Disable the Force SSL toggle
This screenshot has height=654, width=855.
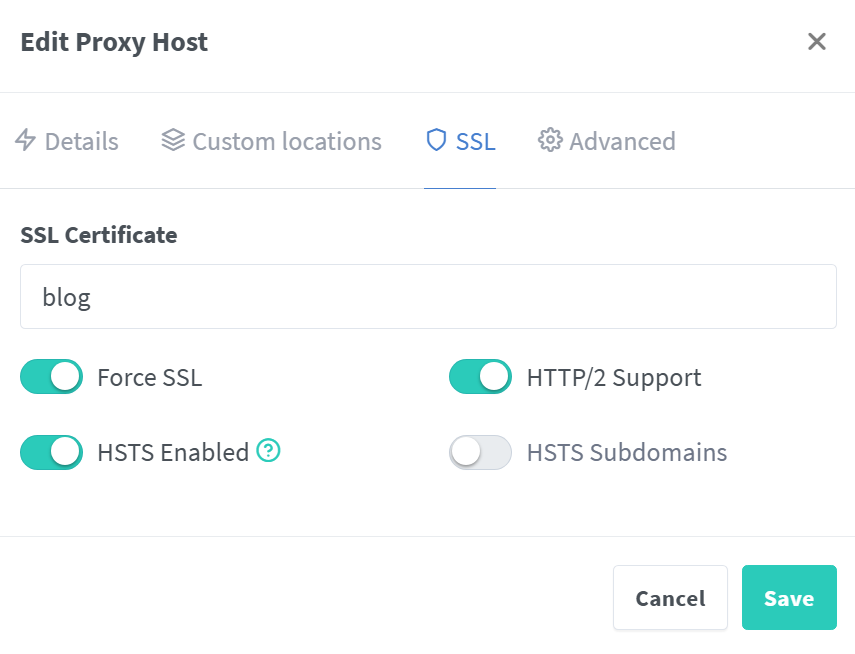(51, 377)
